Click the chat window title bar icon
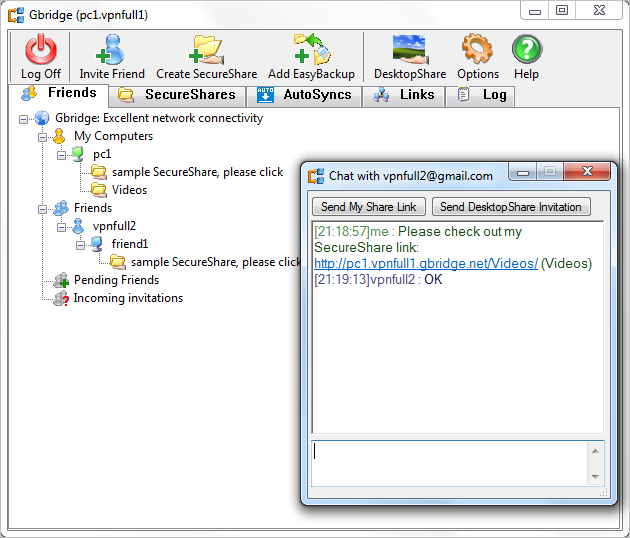Screen dimensions: 630x538 tap(316, 176)
